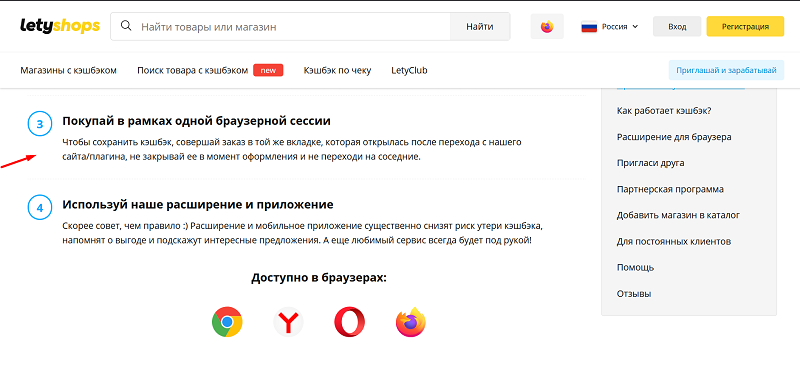Click the red new badge
This screenshot has width=800, height=372.
tap(268, 70)
